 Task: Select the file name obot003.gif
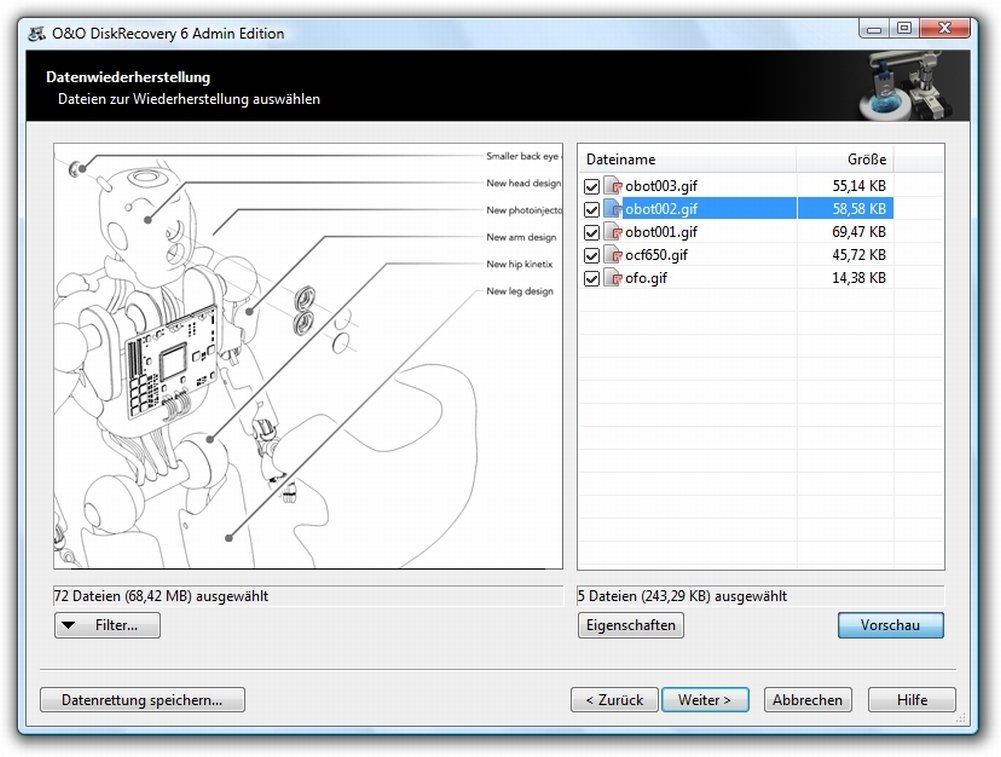661,186
